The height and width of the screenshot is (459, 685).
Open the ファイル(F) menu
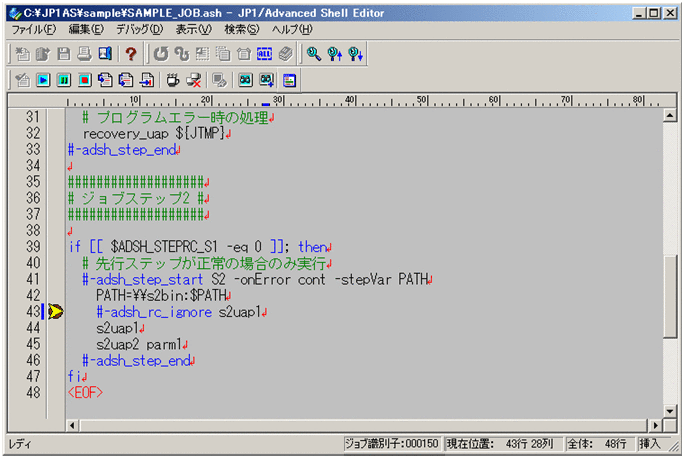coord(34,30)
